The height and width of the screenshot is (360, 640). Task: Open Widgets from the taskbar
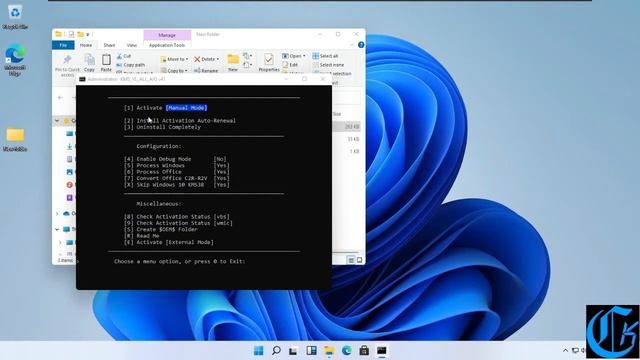[x=311, y=351]
